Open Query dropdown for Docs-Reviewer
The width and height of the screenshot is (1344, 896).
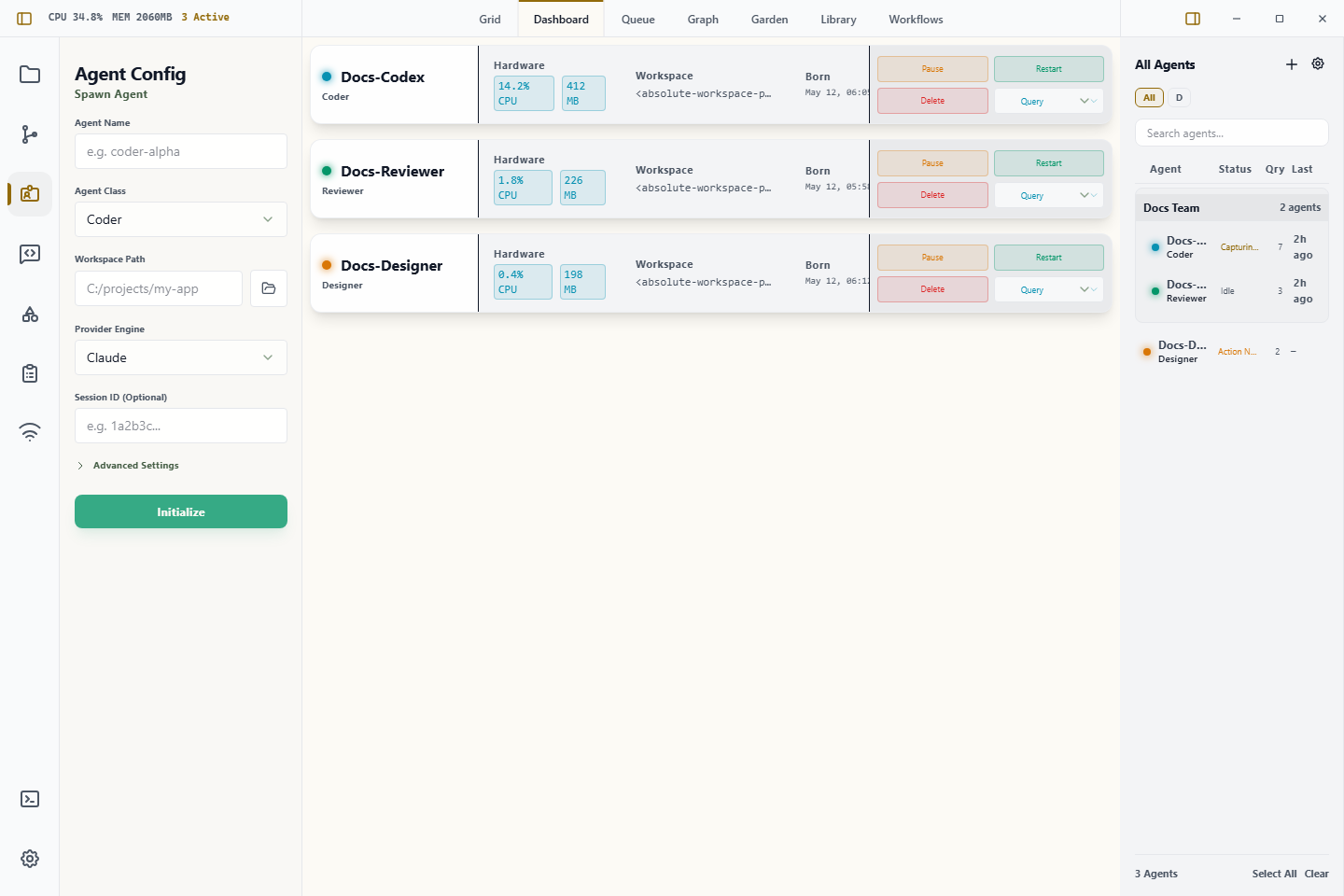(x=1049, y=195)
